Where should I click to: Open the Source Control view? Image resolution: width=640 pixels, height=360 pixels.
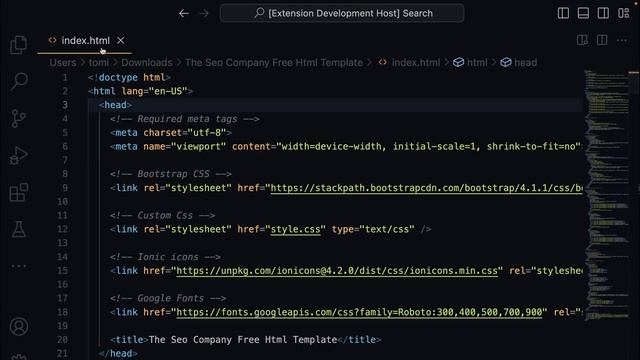18,118
